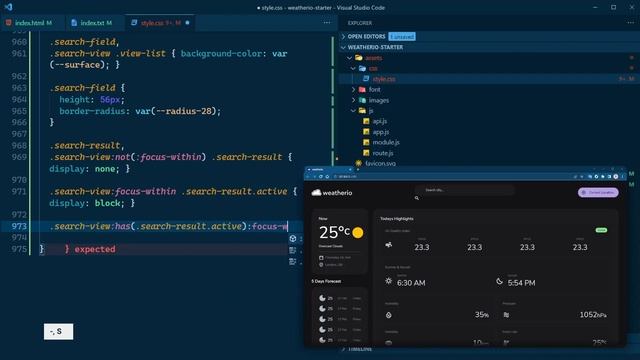
Task: Click the calendar icon in Now card
Action: pyautogui.click(x=321, y=258)
